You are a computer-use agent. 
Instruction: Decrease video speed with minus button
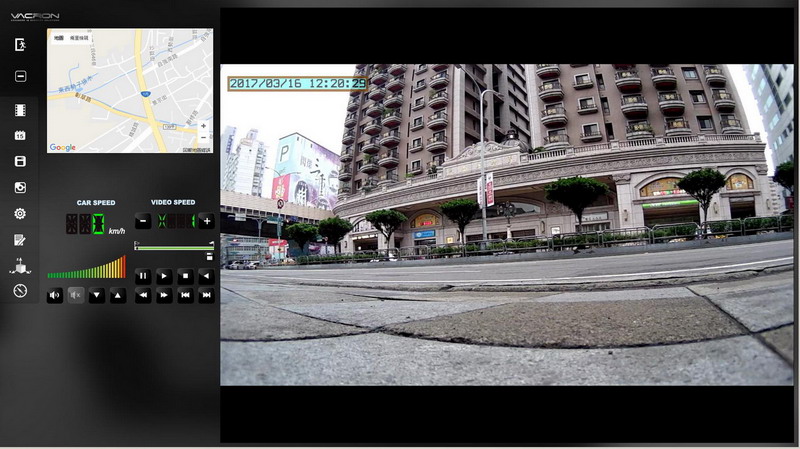pos(143,221)
